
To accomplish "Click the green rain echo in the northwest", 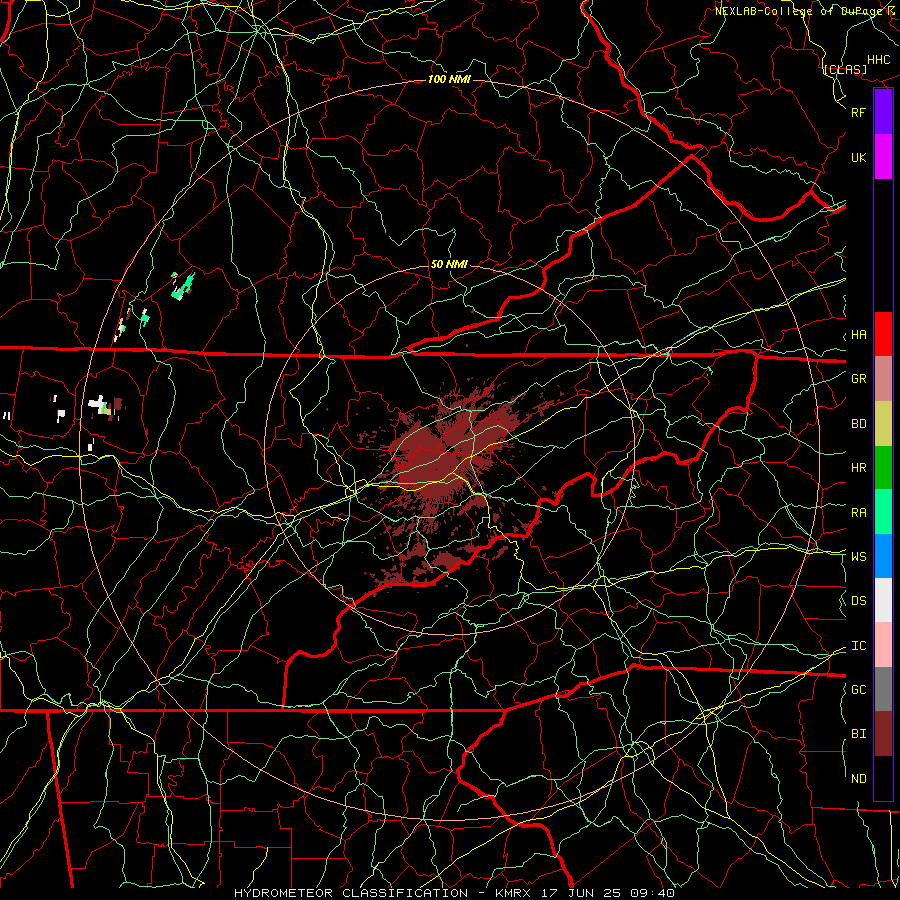I will 183,286.
